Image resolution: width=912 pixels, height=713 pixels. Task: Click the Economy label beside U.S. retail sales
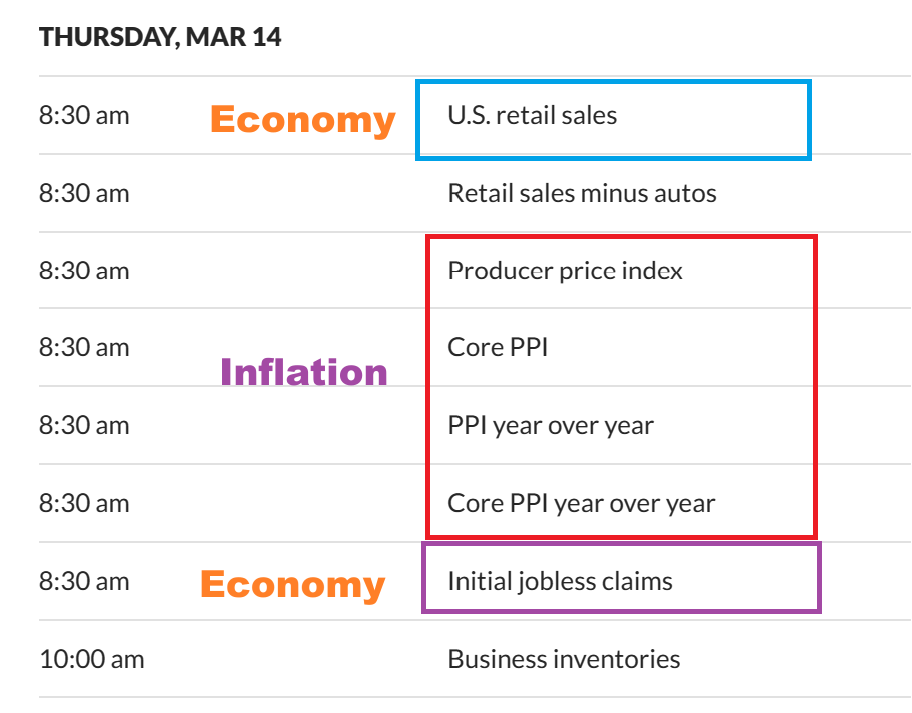302,120
